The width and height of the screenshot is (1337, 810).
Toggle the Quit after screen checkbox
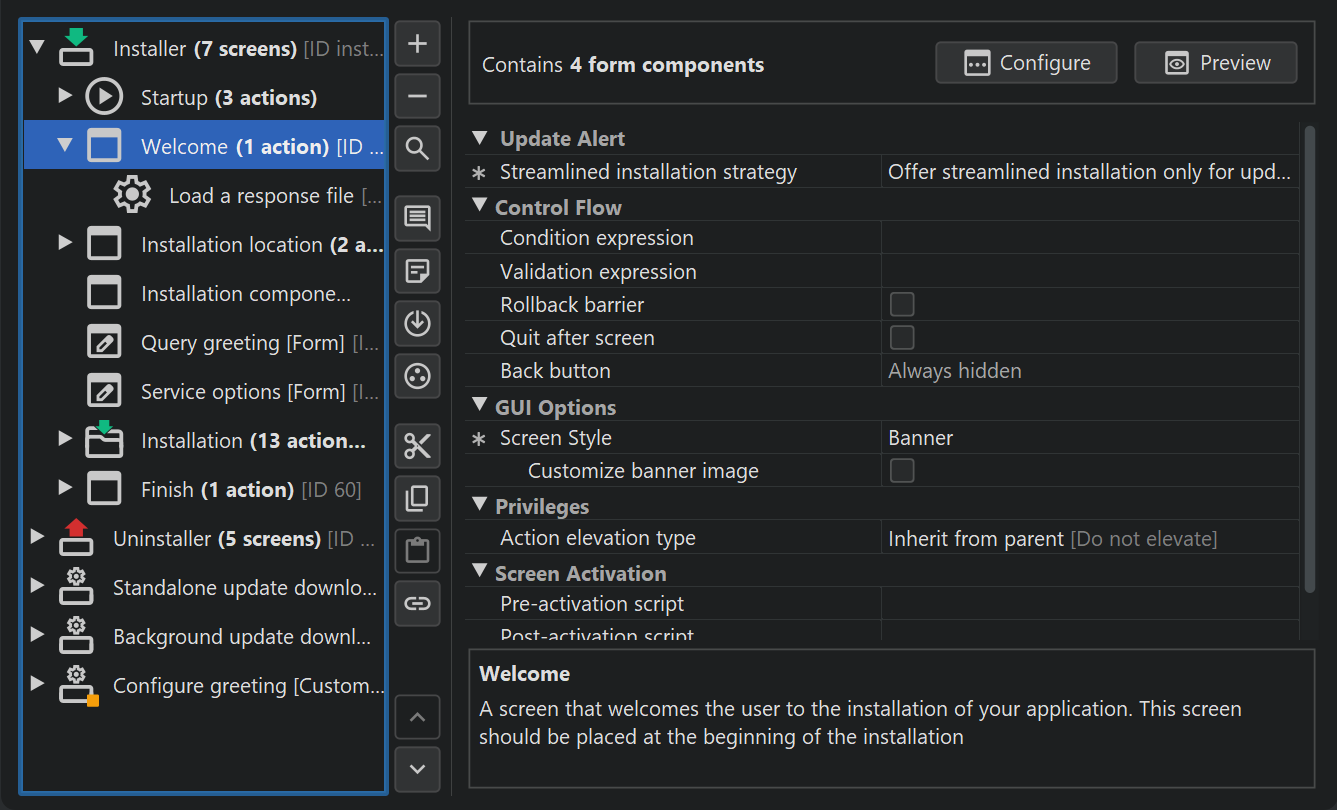point(902,337)
